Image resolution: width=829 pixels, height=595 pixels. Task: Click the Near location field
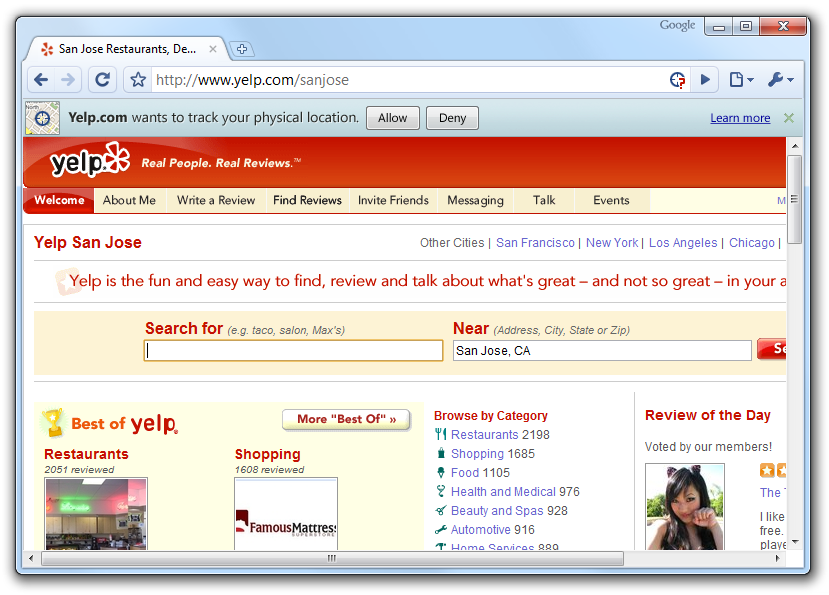(x=602, y=351)
